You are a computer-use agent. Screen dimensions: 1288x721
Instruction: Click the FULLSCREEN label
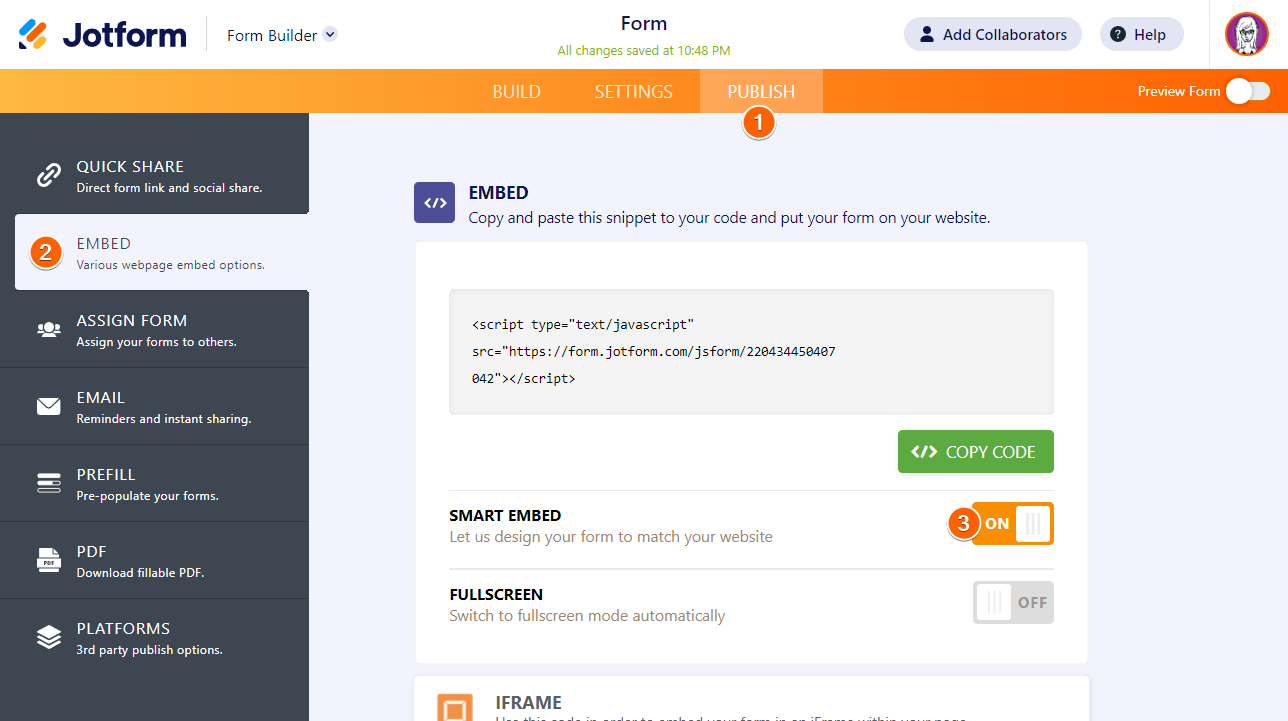tap(496, 594)
